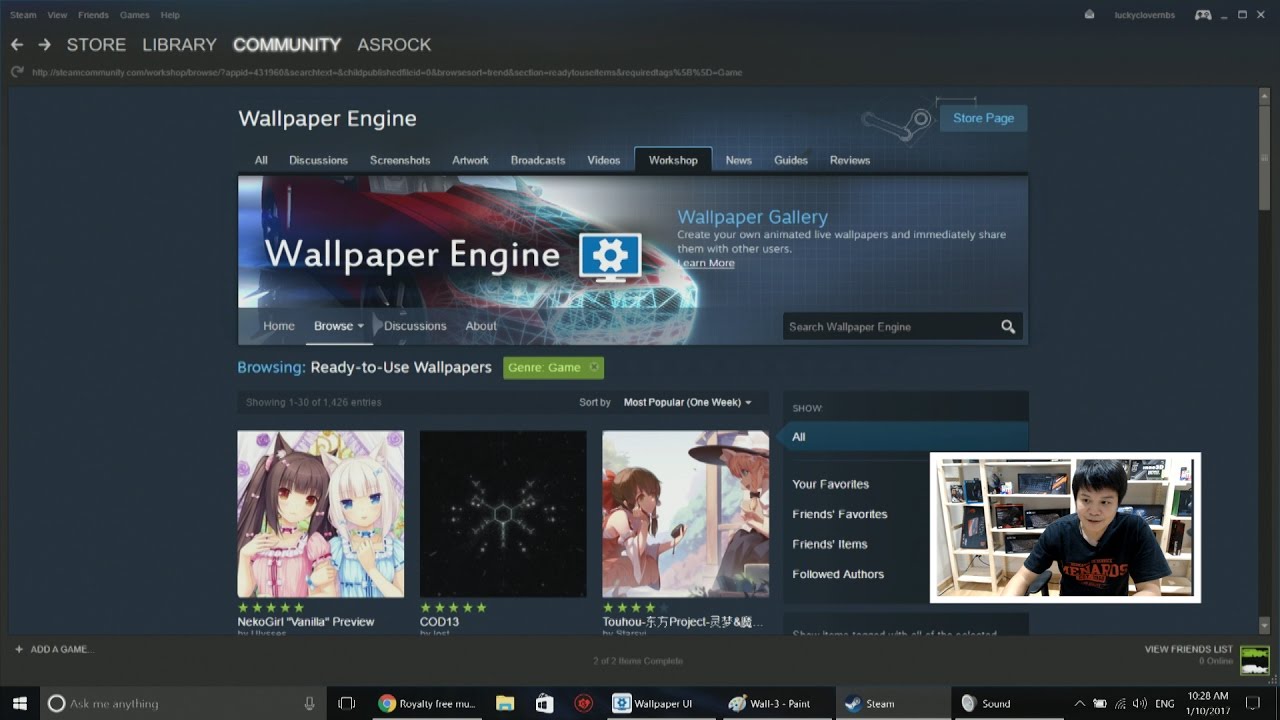Click the Store Page button
Viewport: 1280px width, 720px height.
(x=983, y=118)
